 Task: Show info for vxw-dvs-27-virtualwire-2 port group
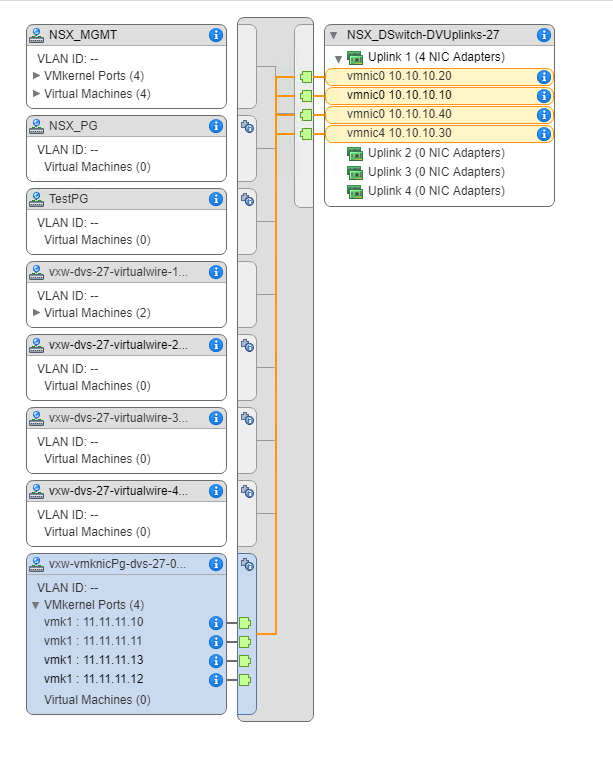coord(216,345)
